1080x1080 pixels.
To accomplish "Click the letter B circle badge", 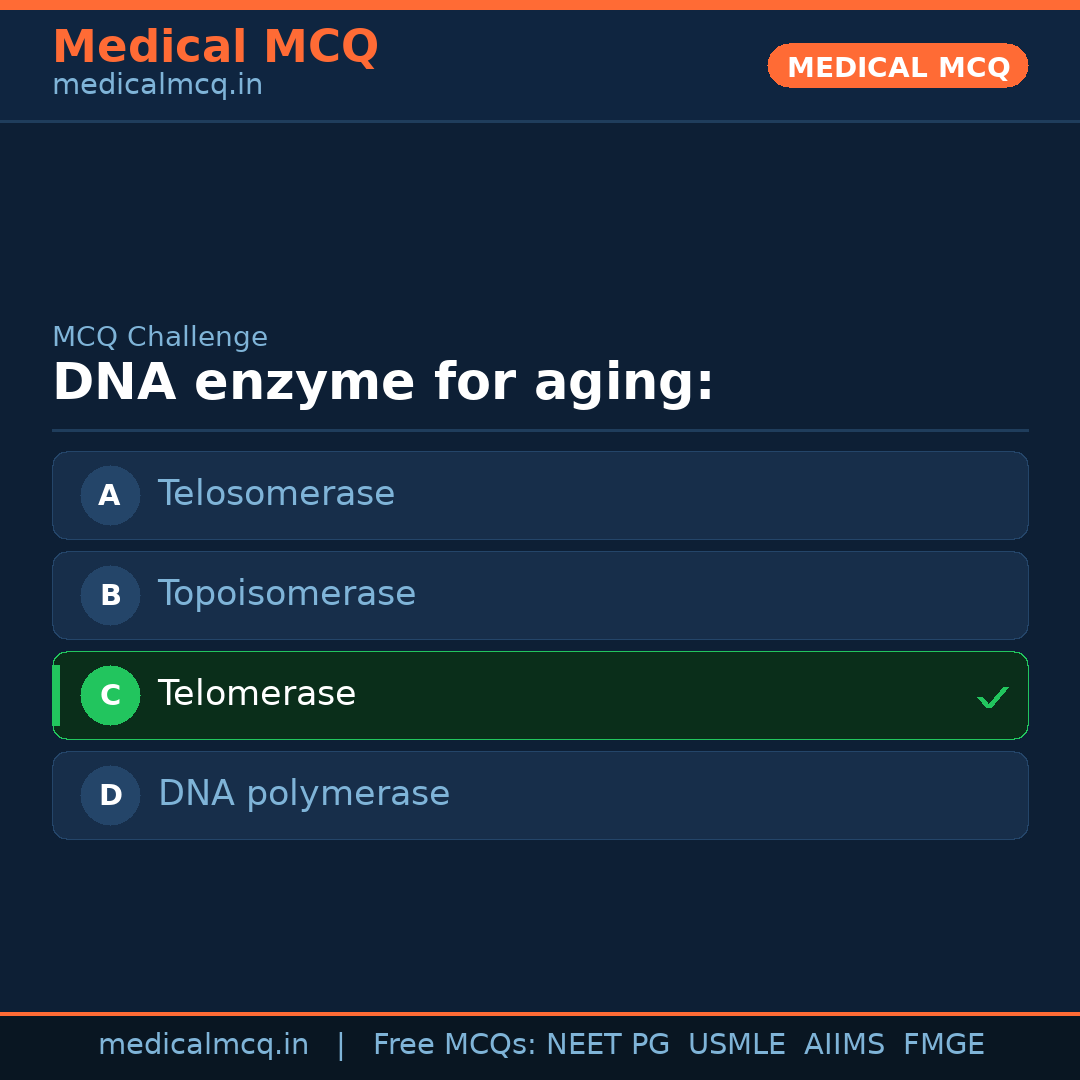I will [110, 595].
